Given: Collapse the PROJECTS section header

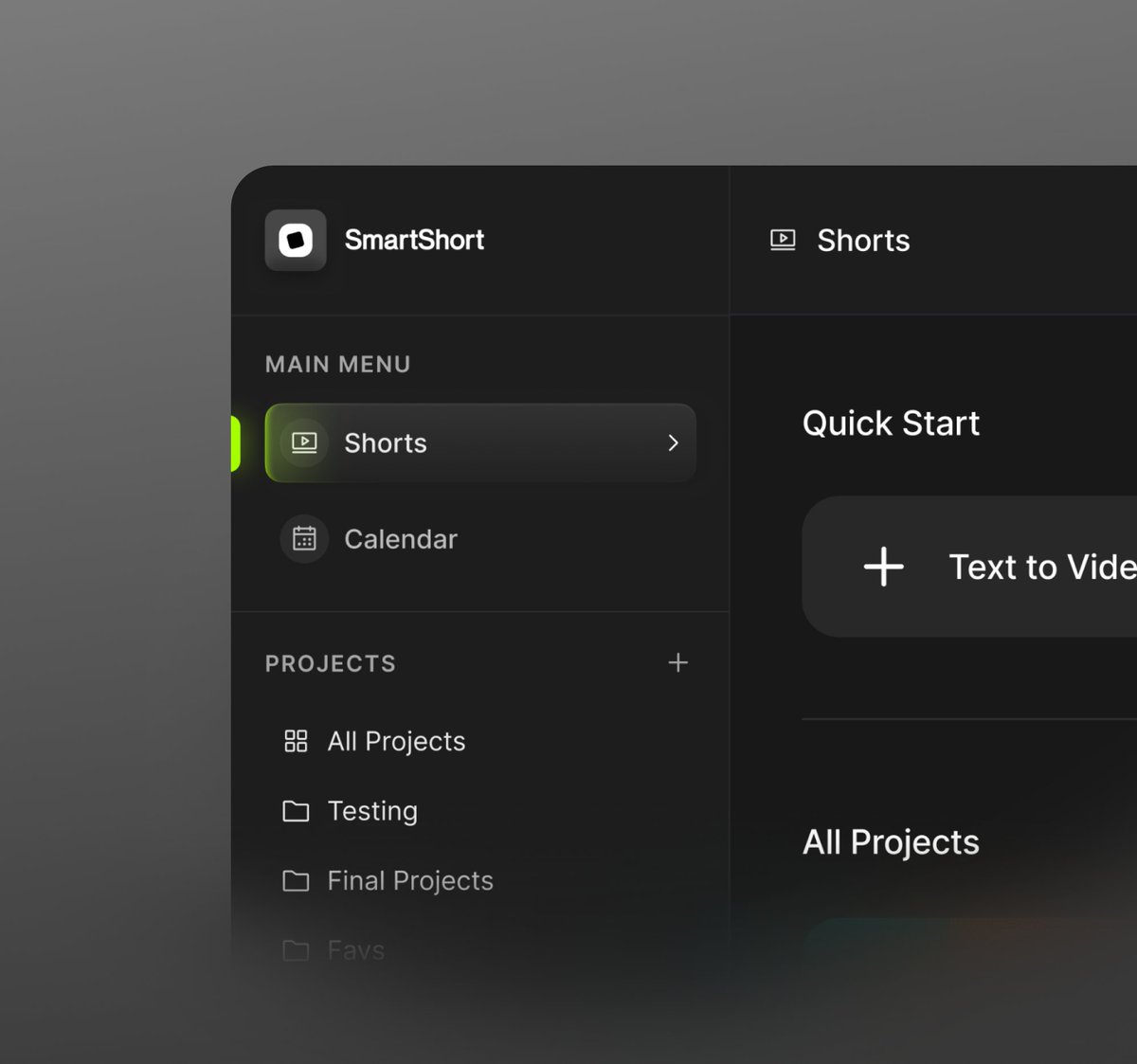Looking at the screenshot, I should [330, 663].
